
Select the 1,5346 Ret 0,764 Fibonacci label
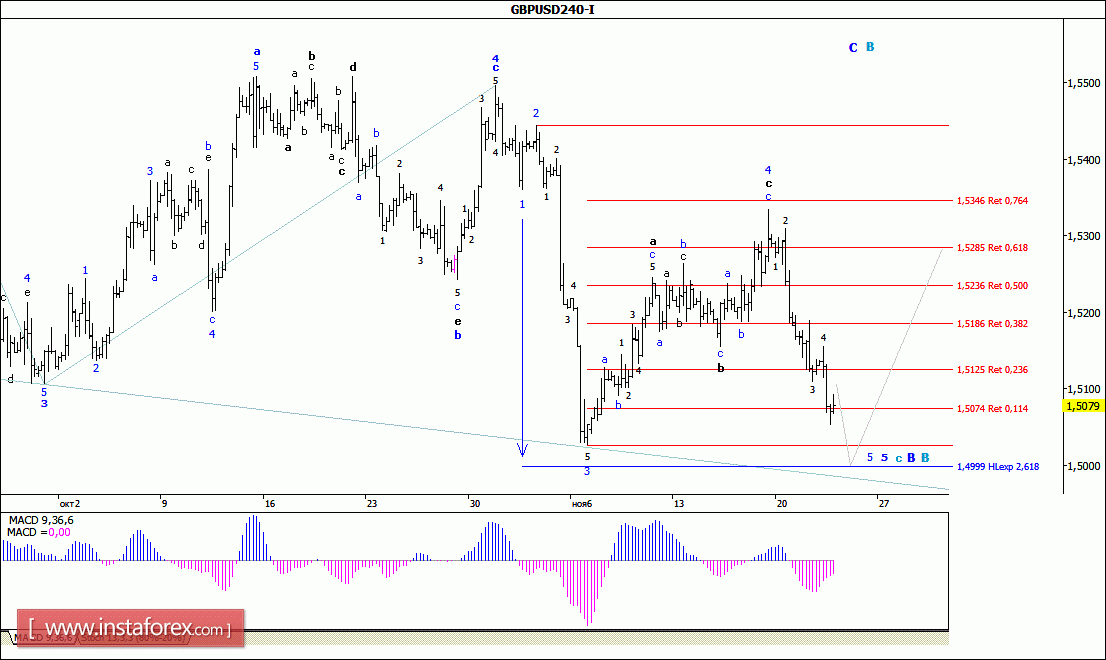992,200
